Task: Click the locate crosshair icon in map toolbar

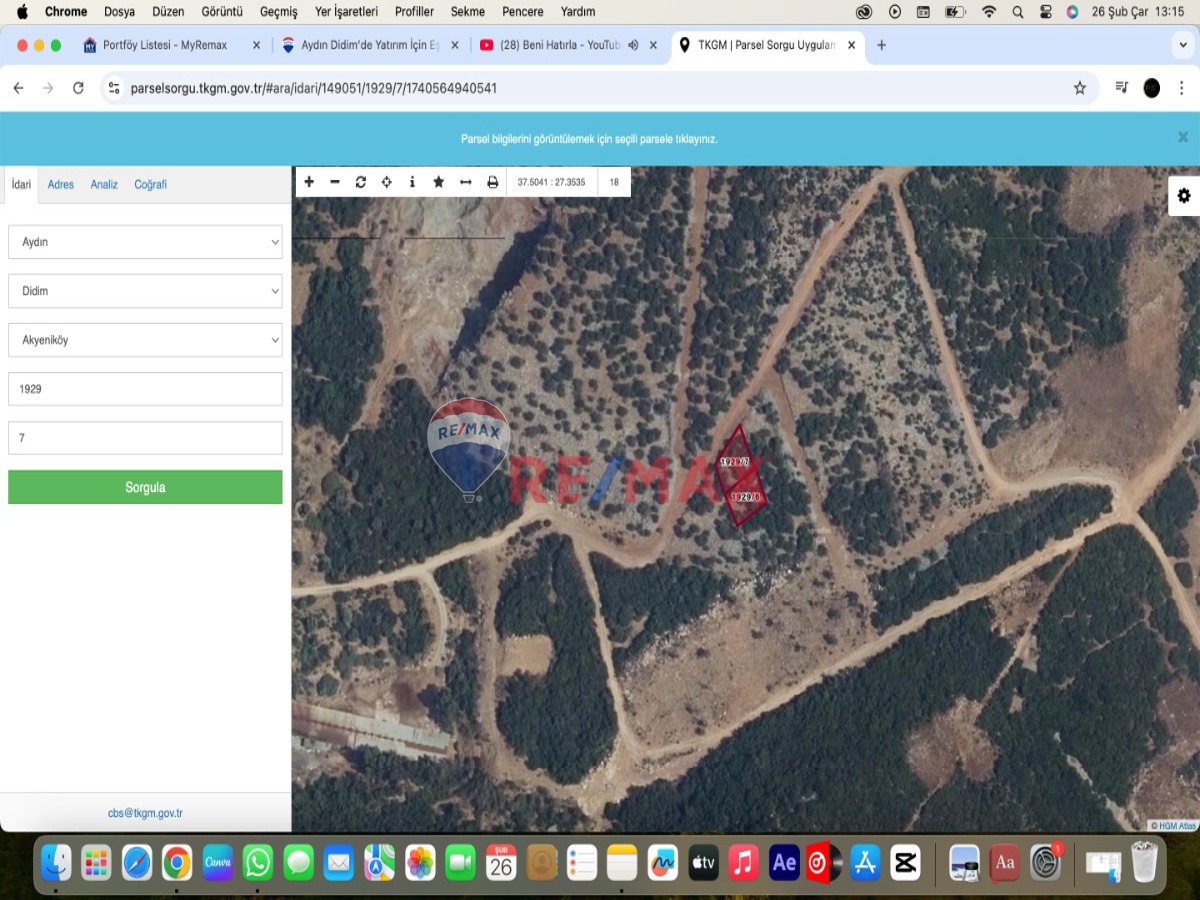Action: (x=387, y=182)
